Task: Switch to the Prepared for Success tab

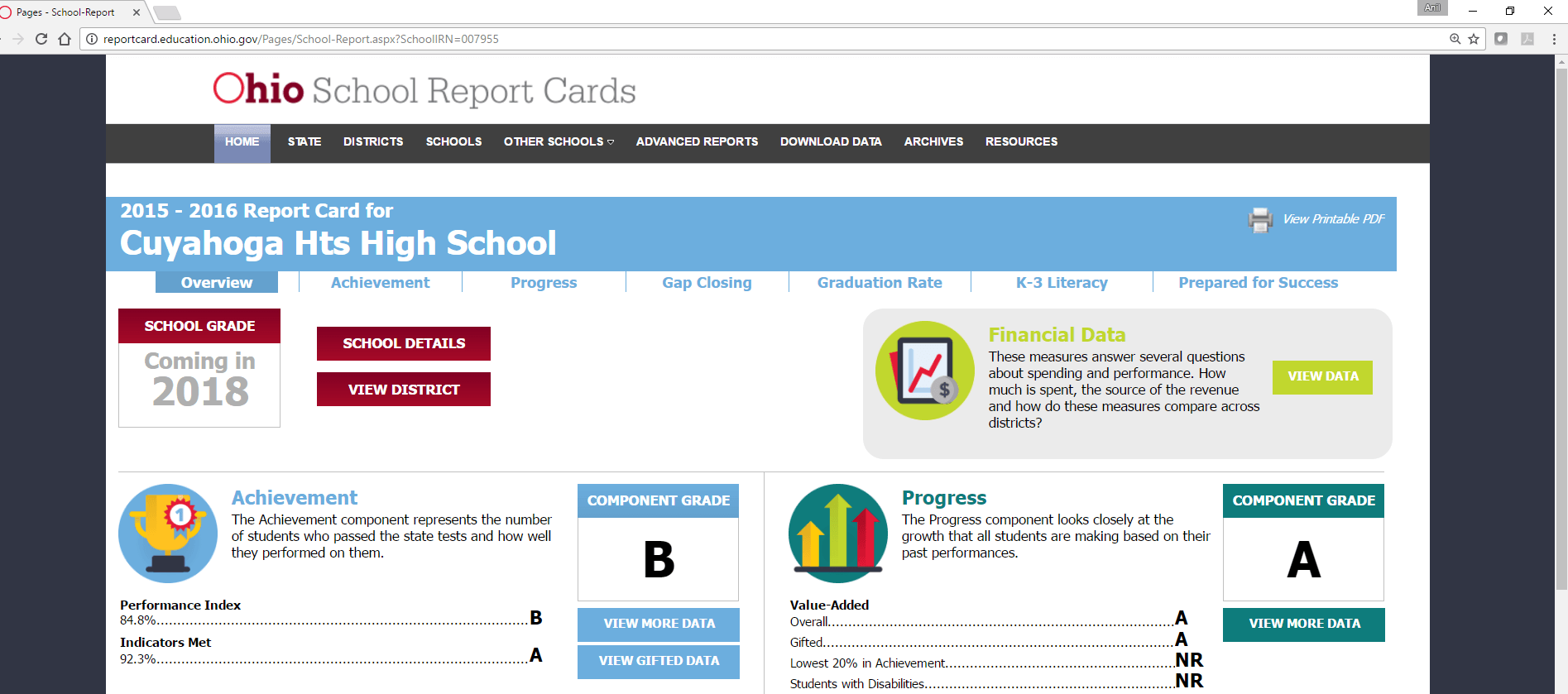Action: pos(1258,282)
